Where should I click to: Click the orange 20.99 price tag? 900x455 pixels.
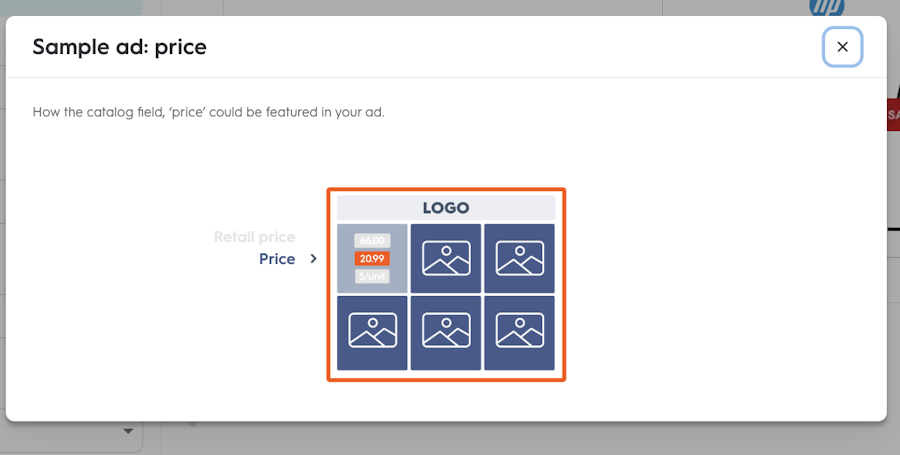point(372,259)
